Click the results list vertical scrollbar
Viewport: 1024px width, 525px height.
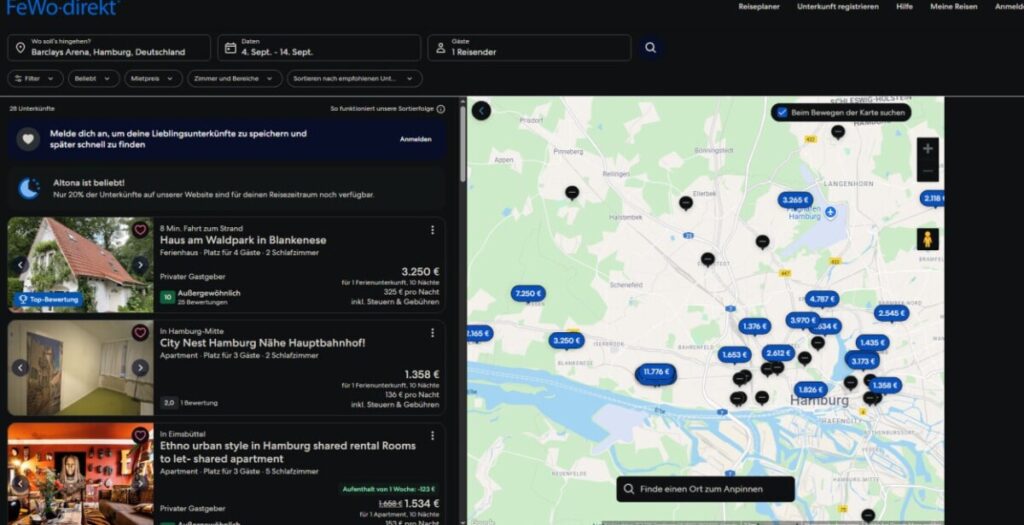[x=463, y=144]
